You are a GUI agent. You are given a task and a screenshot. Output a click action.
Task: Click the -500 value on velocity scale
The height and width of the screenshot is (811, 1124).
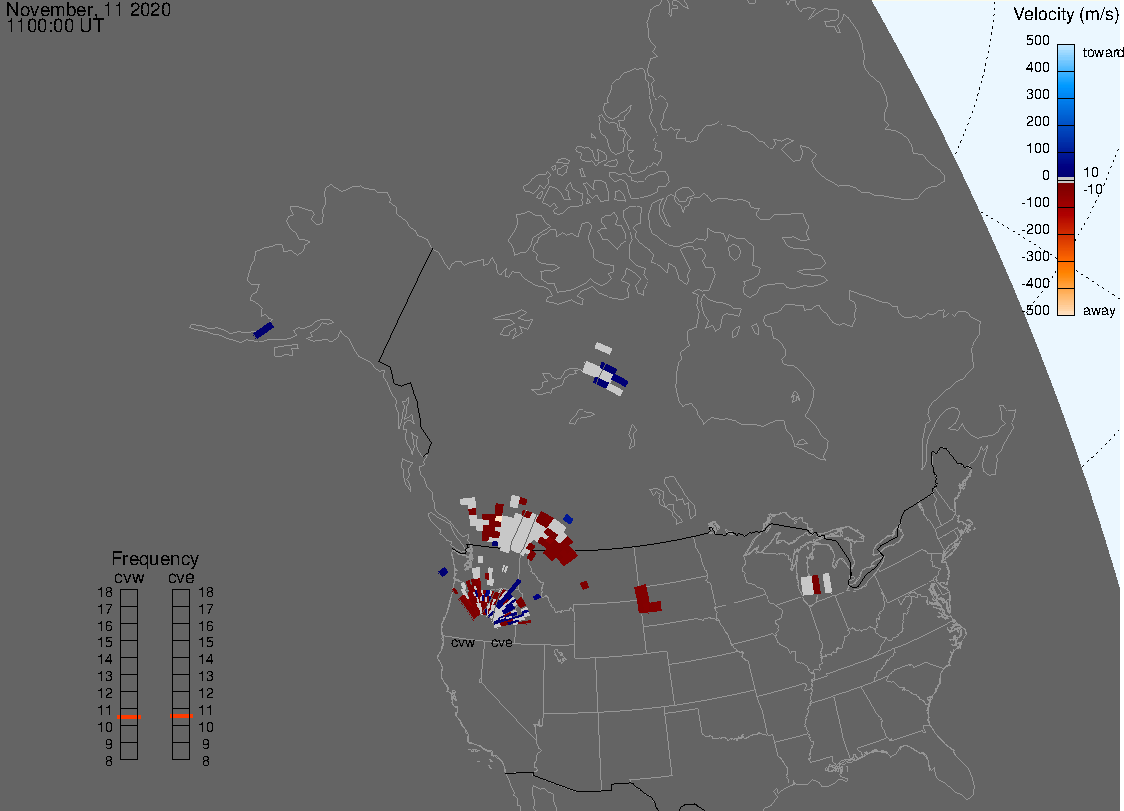pyautogui.click(x=1036, y=310)
